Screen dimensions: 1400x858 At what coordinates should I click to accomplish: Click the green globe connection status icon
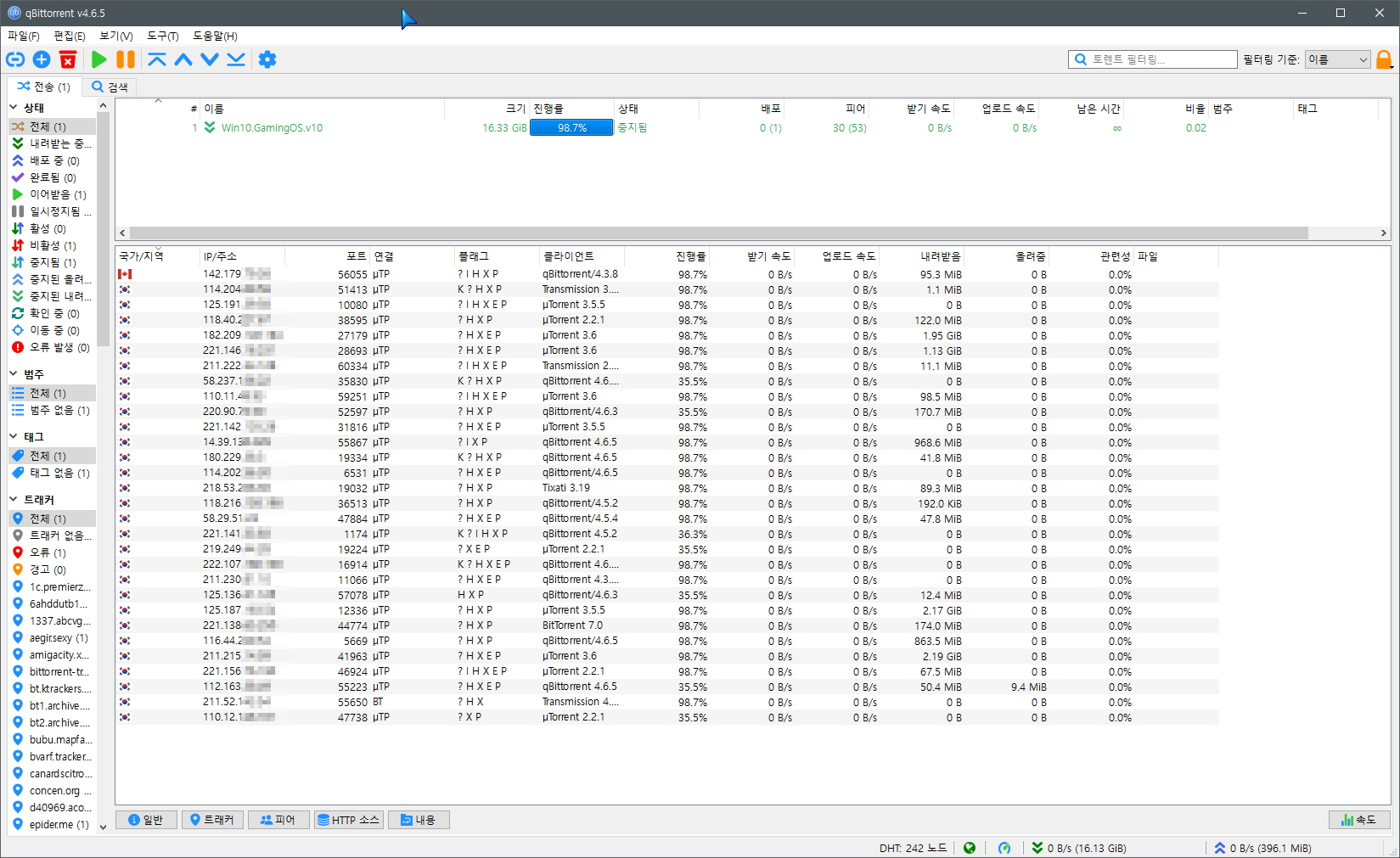click(970, 848)
